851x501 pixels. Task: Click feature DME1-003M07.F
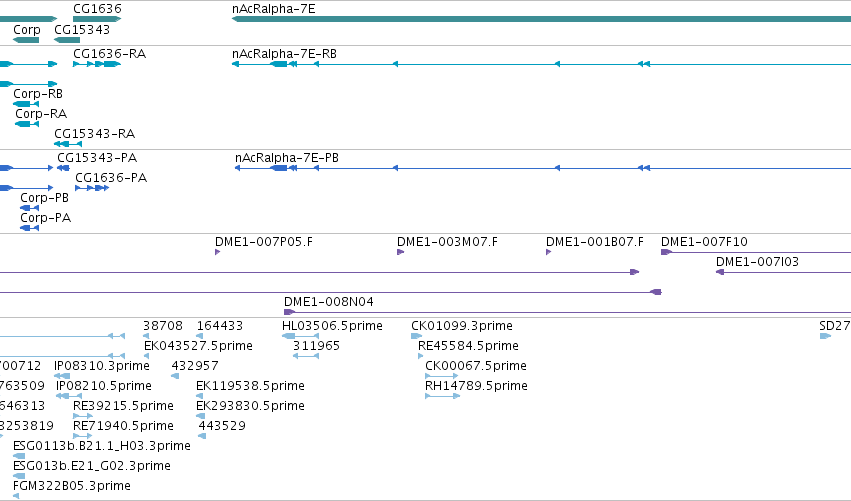447,242
